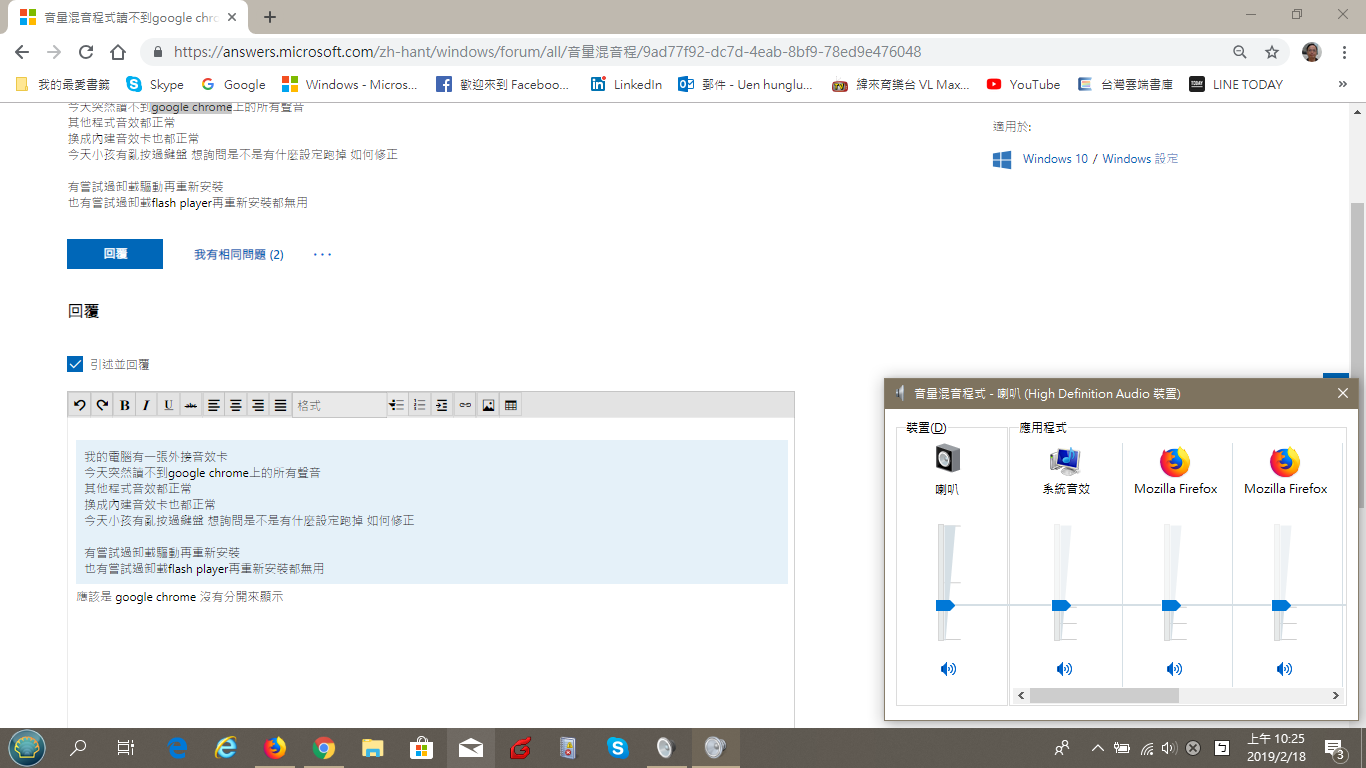This screenshot has height=768, width=1366.
Task: Bookmark this page with the star
Action: [1272, 52]
